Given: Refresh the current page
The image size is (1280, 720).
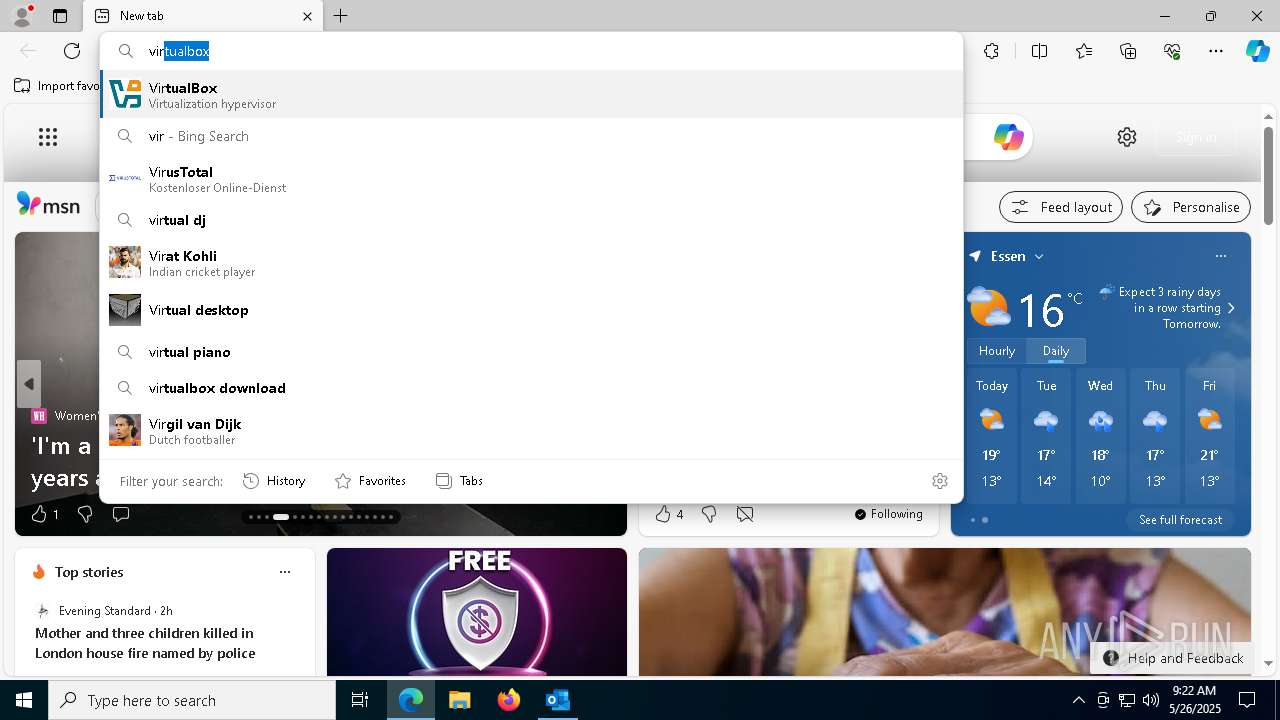Looking at the screenshot, I should [72, 51].
